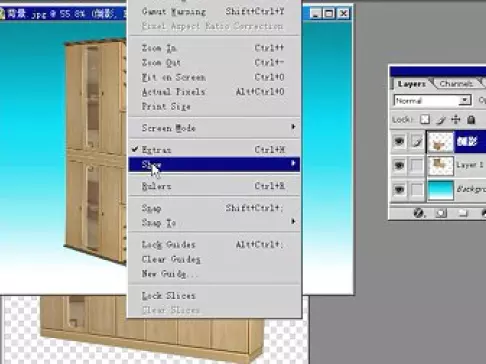The height and width of the screenshot is (364, 486).
Task: Expand the Snap To submenu
Action: tap(214, 222)
